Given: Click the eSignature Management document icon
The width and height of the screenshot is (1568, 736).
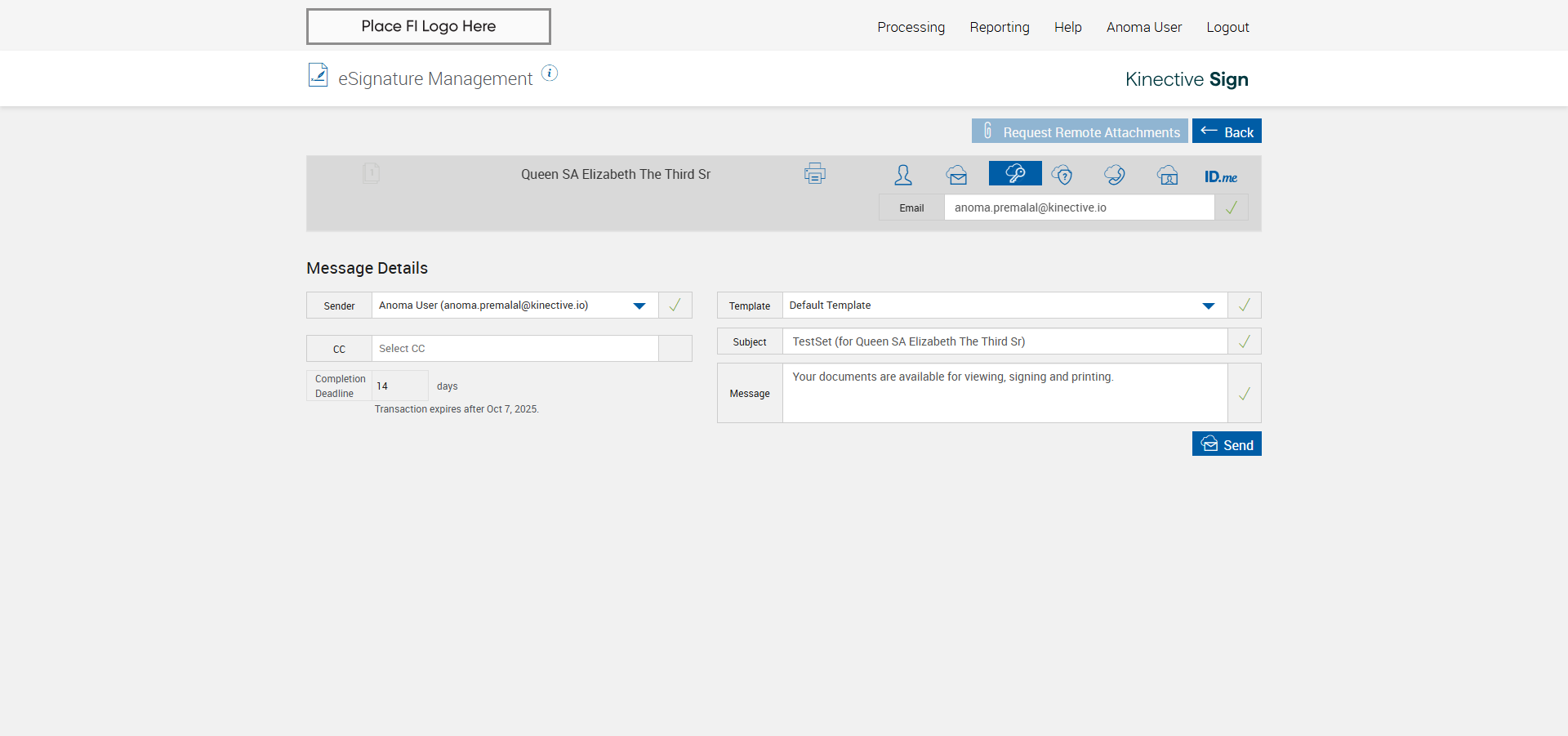Looking at the screenshot, I should (318, 75).
